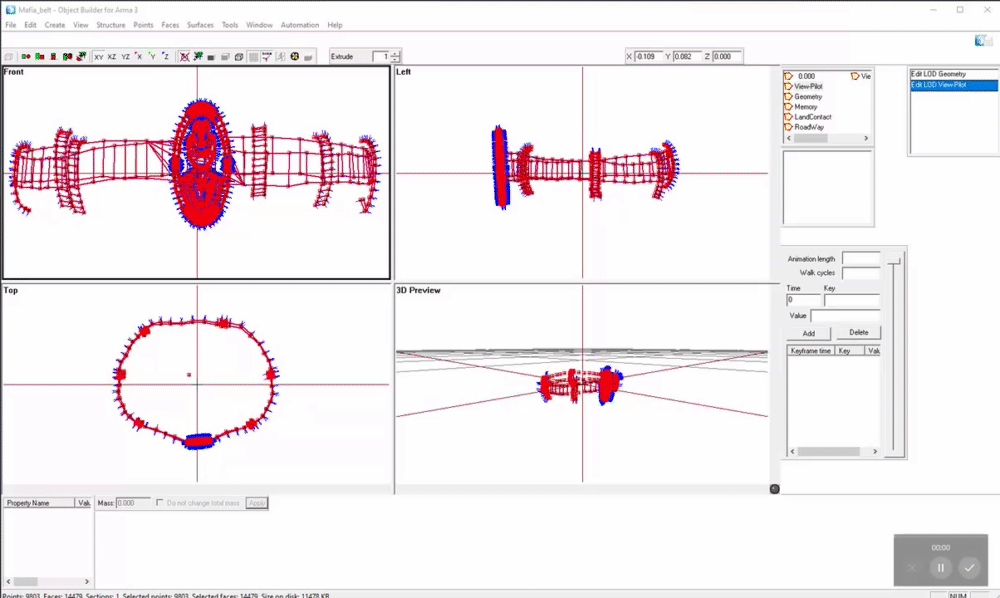
Task: Click the red-green object selection icon
Action: coord(54,57)
